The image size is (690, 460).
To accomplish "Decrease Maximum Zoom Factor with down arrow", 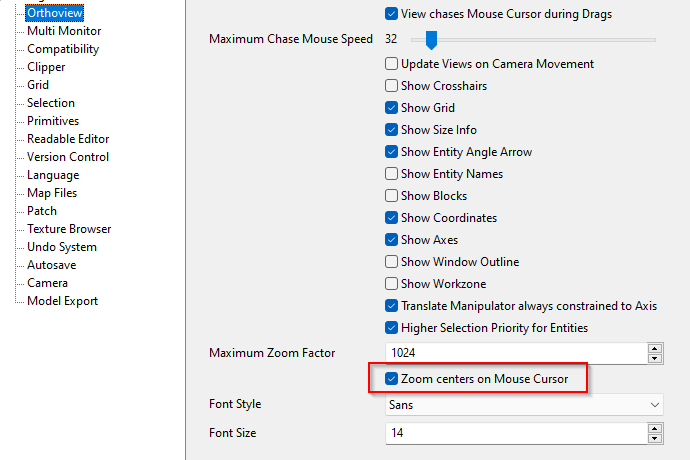I will pyautogui.click(x=655, y=358).
